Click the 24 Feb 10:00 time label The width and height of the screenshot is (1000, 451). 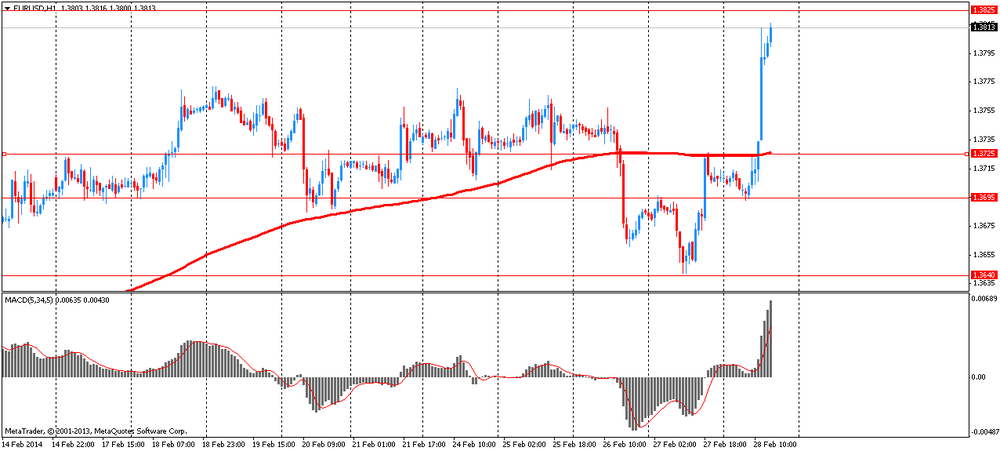click(x=475, y=443)
